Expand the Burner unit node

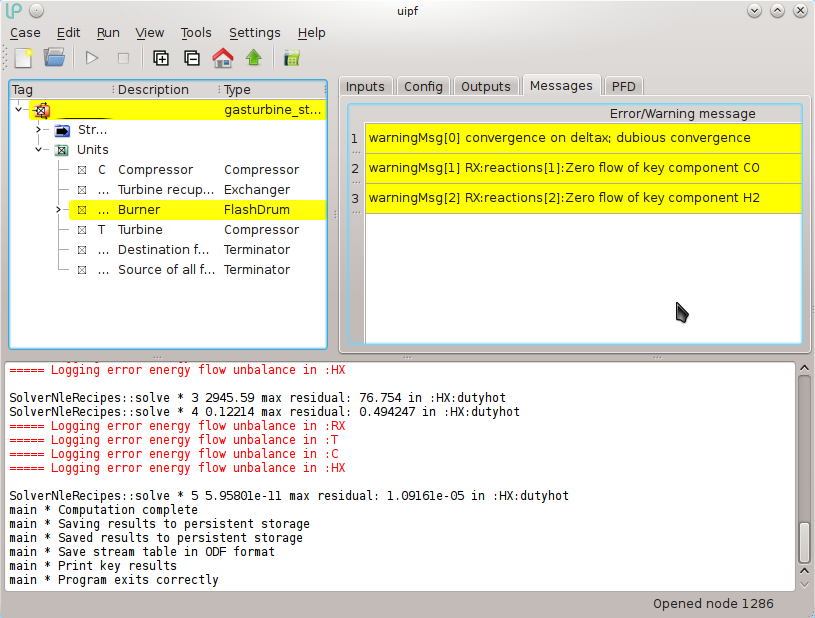[59, 210]
